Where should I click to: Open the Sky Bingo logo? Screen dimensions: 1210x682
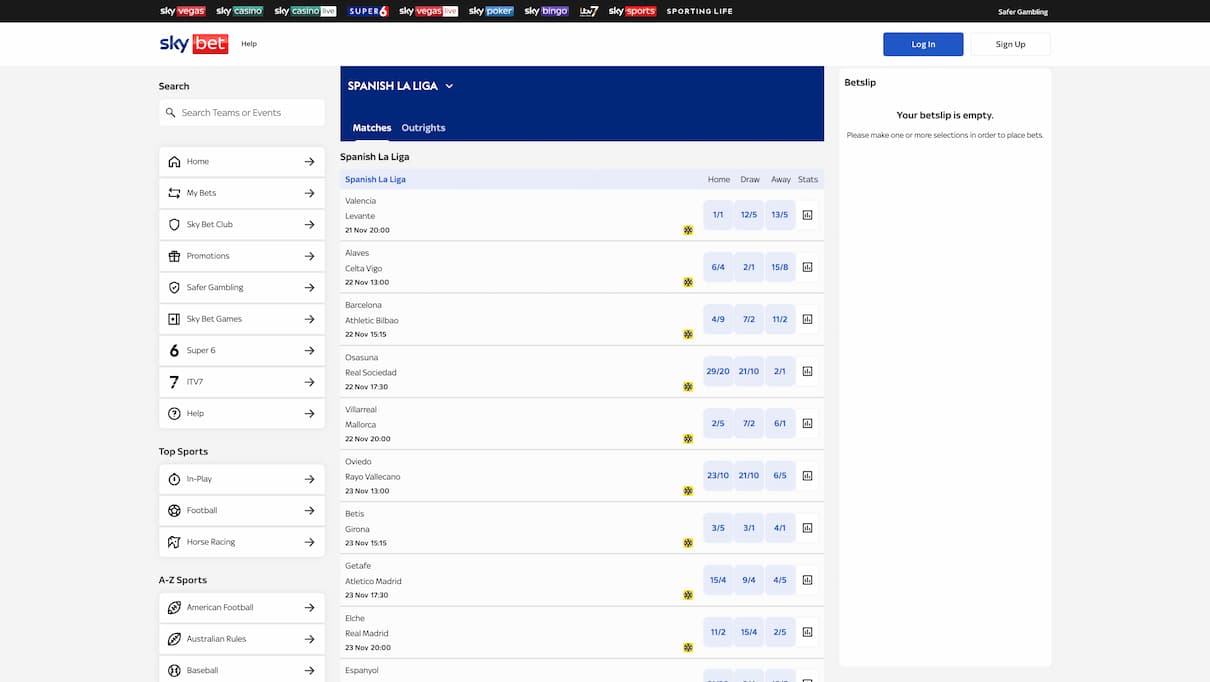tap(547, 11)
